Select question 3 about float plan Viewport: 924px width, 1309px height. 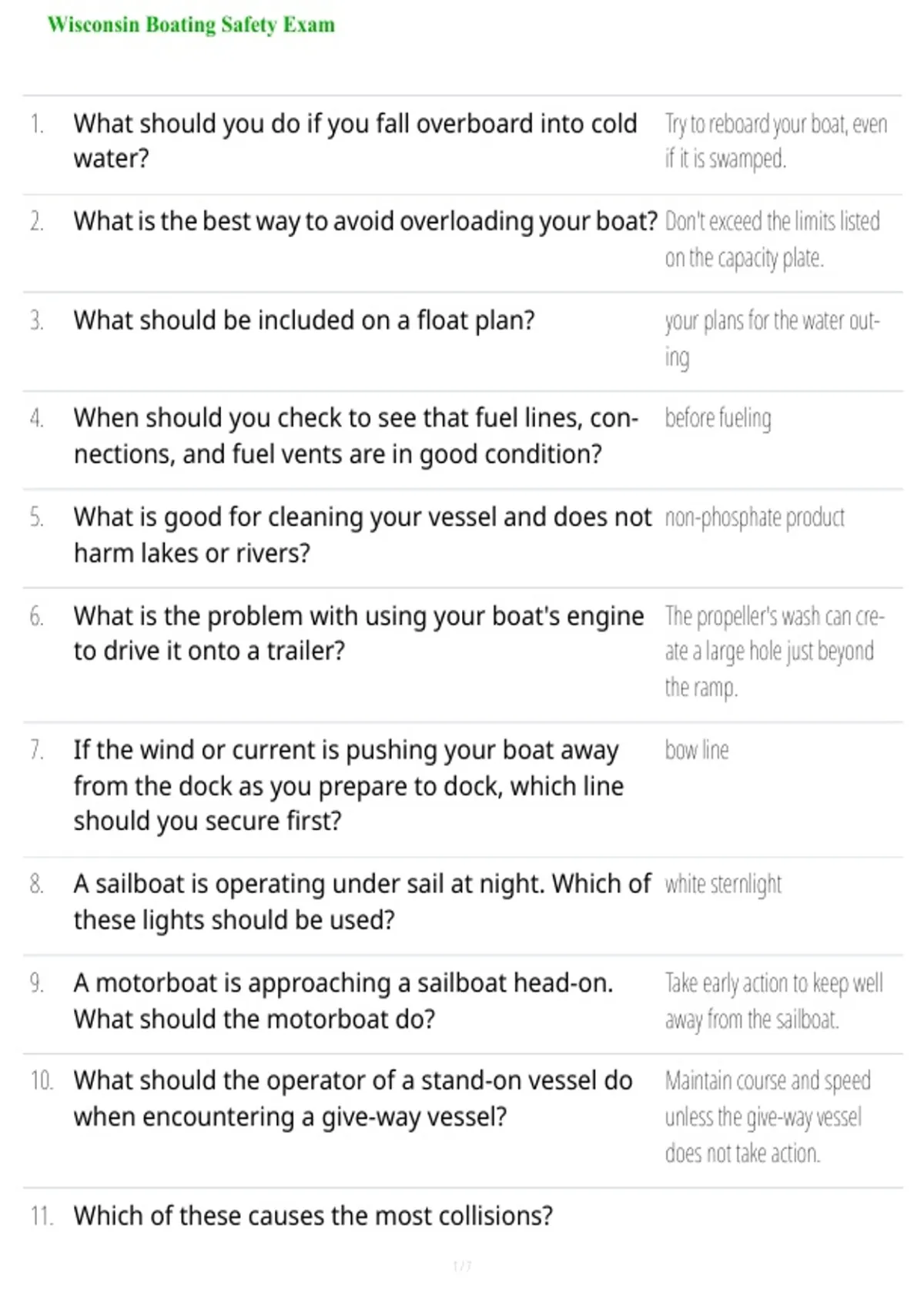tap(304, 320)
